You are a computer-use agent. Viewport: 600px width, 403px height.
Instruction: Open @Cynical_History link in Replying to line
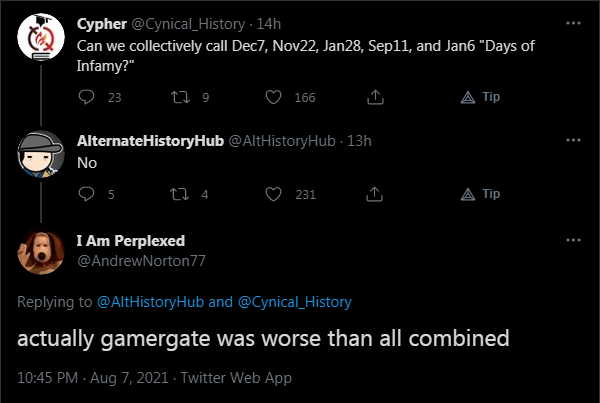[295, 302]
